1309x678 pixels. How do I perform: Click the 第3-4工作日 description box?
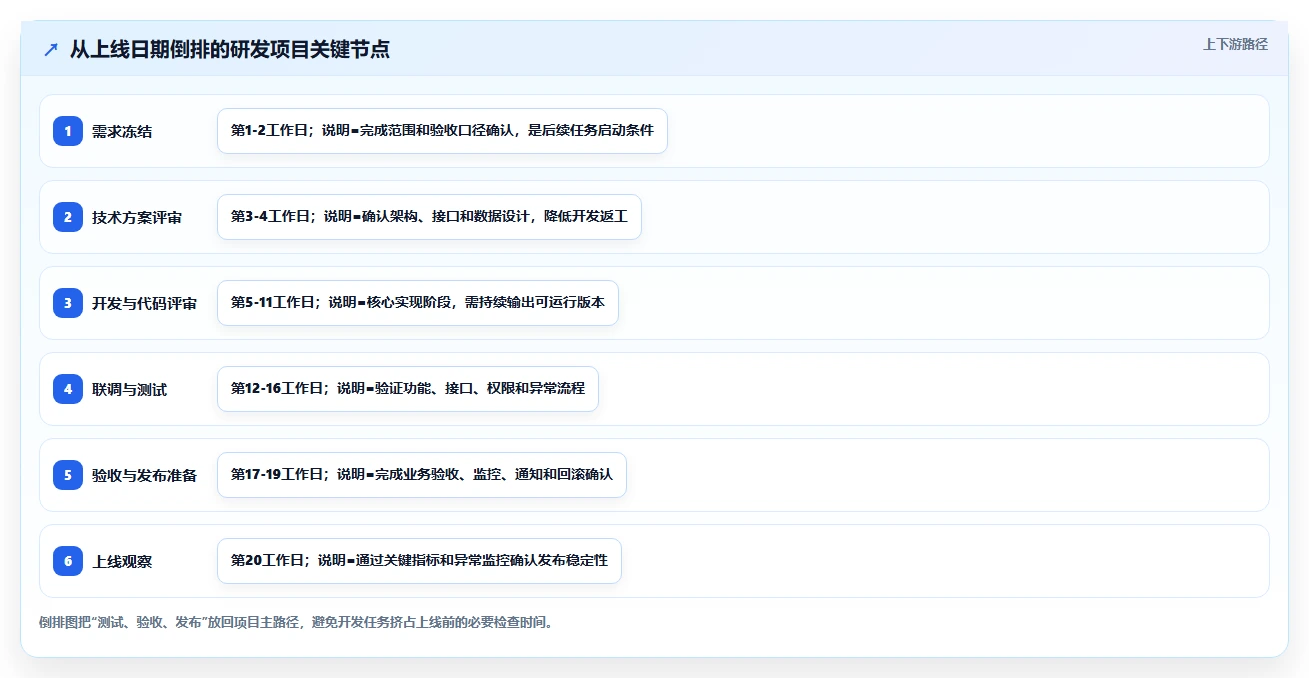coord(429,217)
